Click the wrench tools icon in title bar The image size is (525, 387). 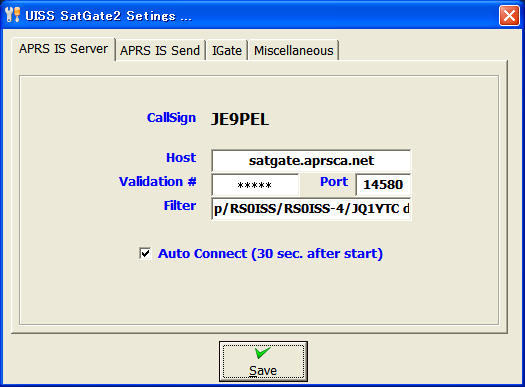[x=13, y=15]
